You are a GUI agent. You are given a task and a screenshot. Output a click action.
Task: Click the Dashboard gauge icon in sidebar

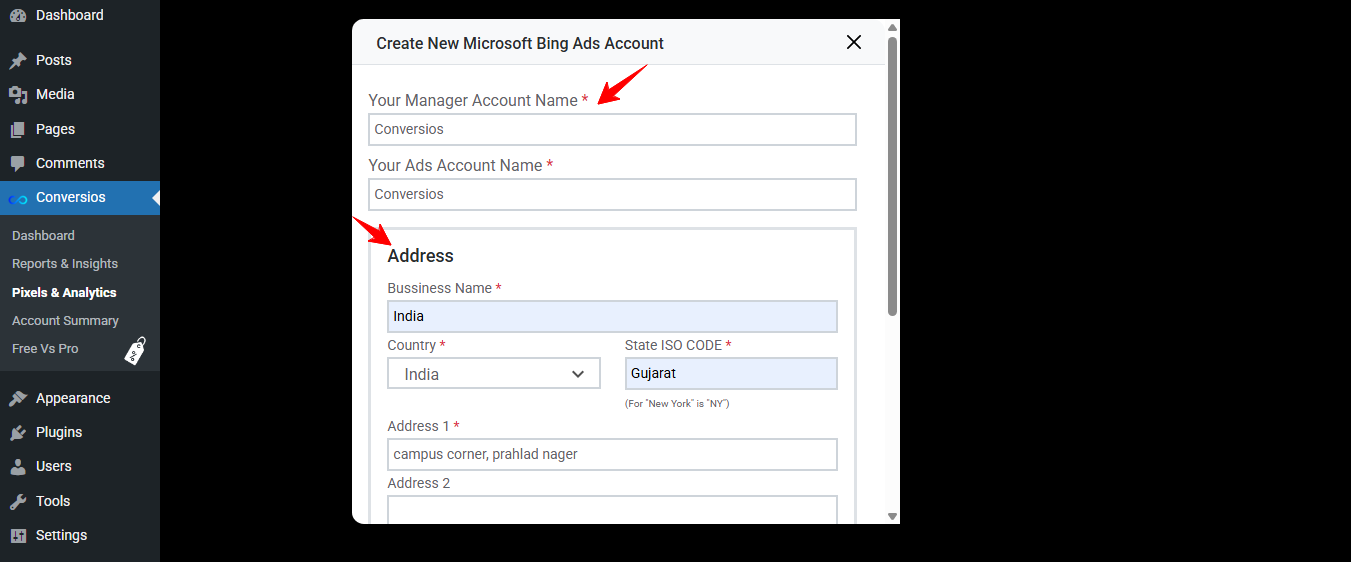tap(18, 15)
